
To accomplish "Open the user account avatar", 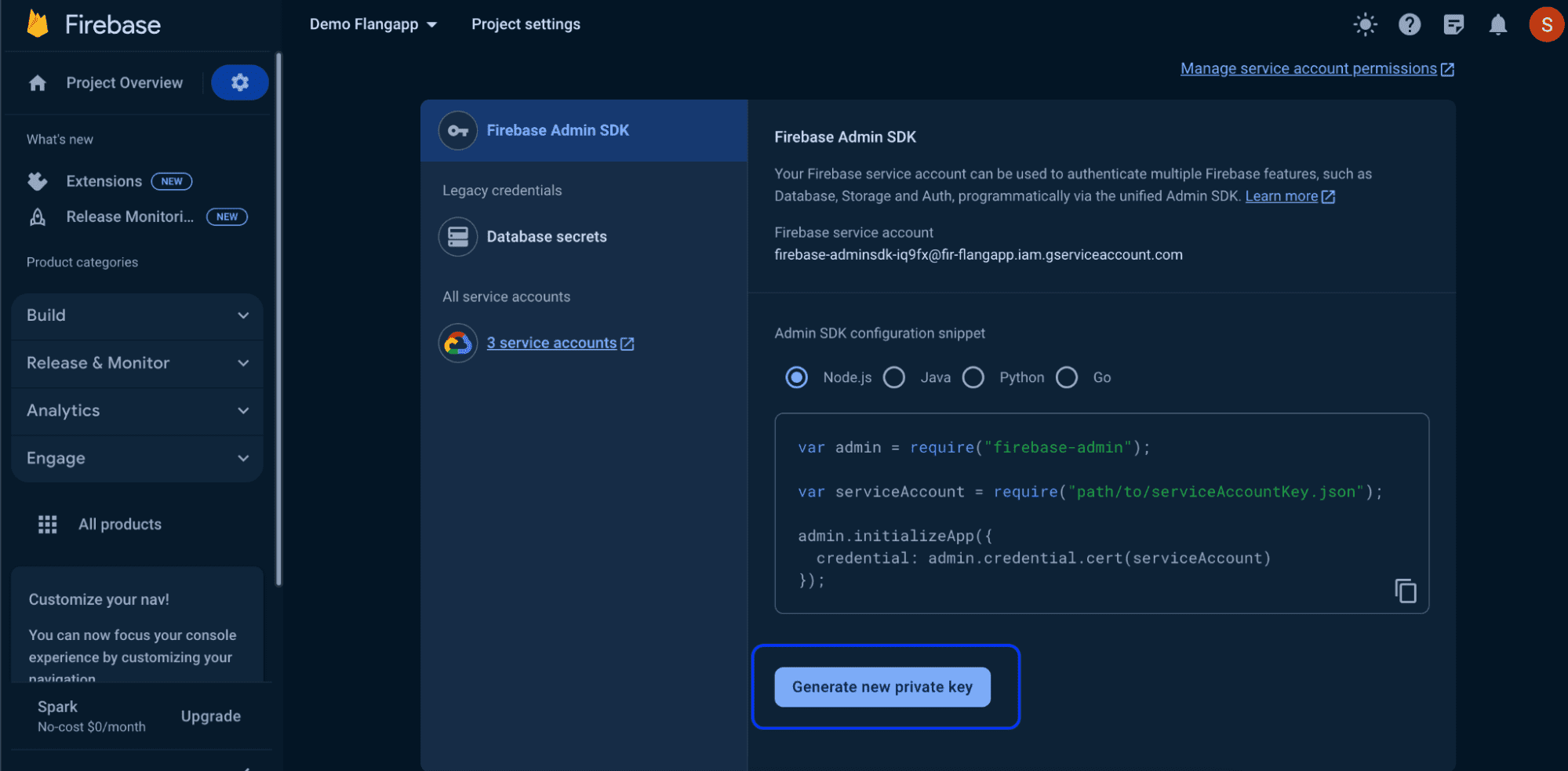I will [1546, 24].
